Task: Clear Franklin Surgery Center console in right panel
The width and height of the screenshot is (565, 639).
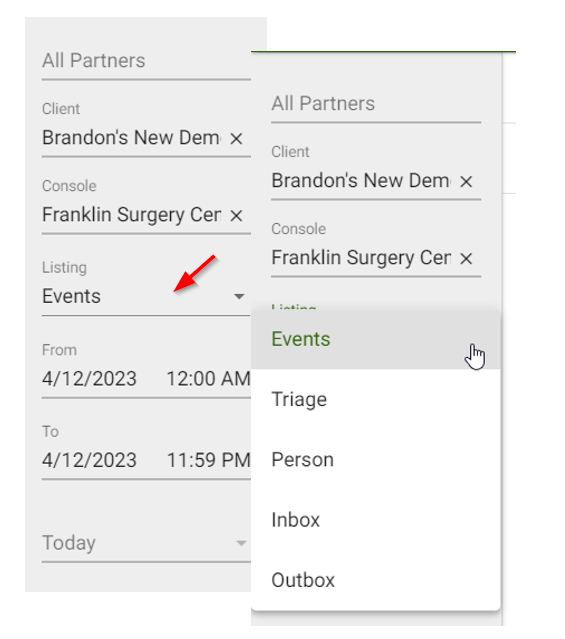Action: [466, 258]
